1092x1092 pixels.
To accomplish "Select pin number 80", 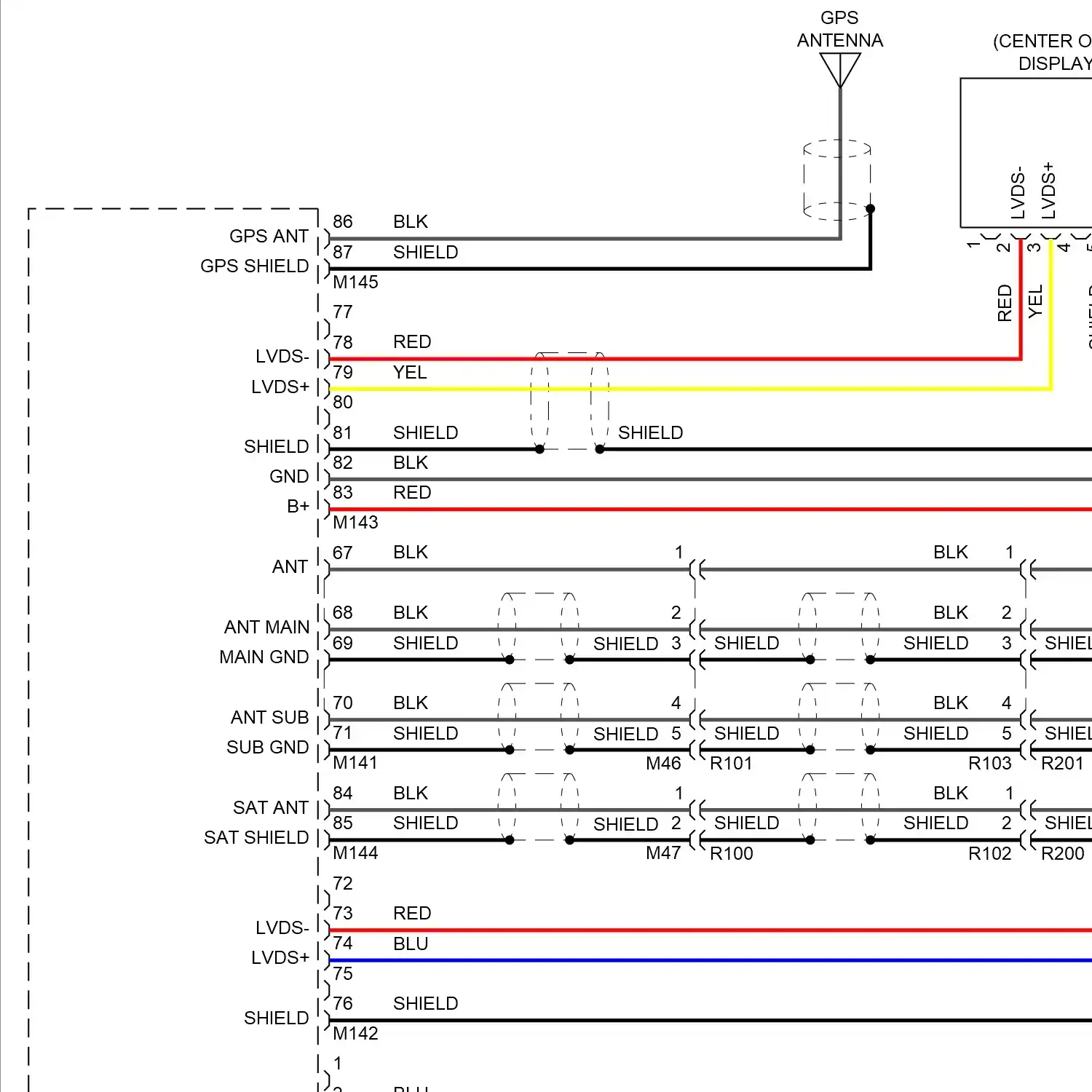I will [342, 402].
